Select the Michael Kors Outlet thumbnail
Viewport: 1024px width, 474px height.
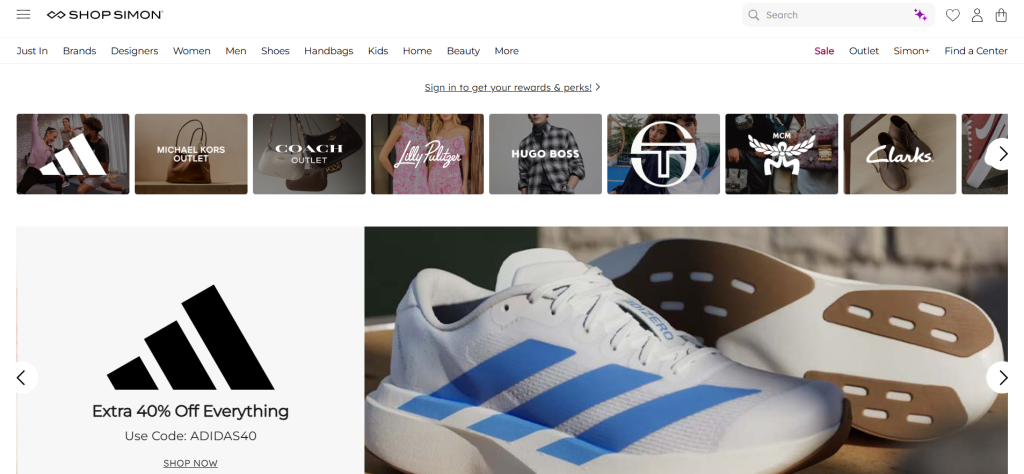(191, 154)
